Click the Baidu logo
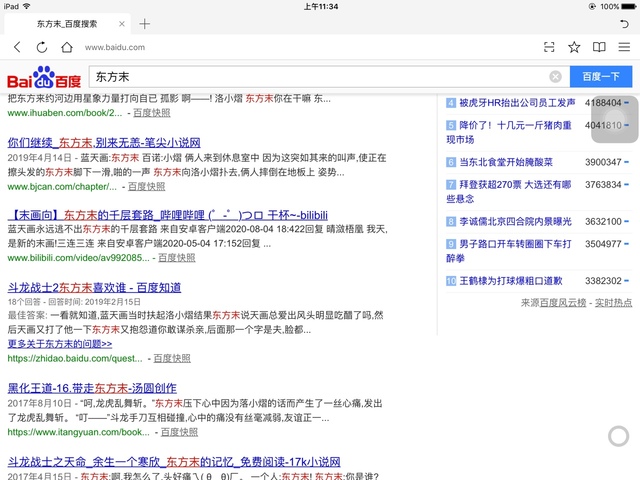 [44, 78]
